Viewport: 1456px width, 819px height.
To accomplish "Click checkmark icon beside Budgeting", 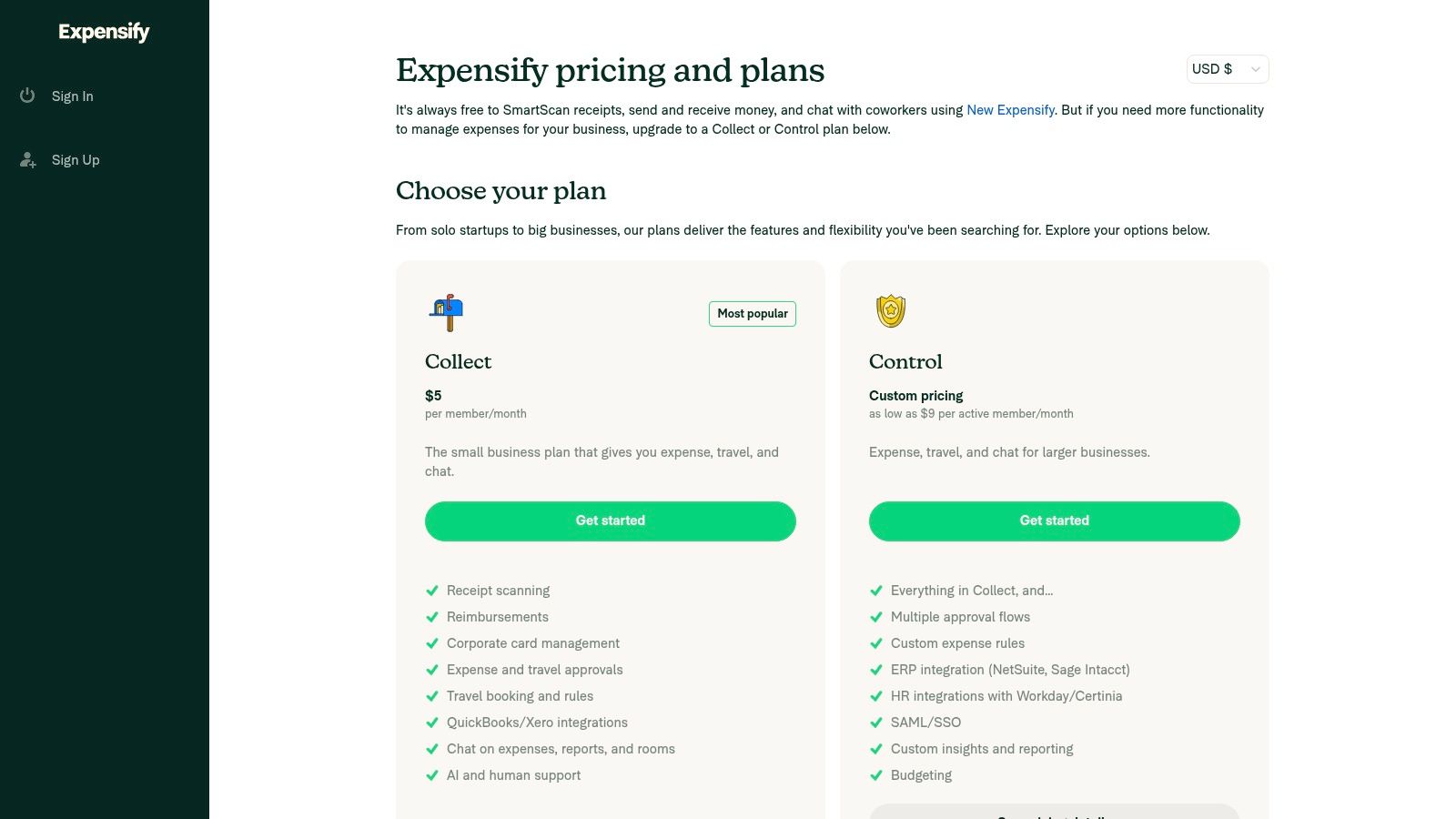I will coord(876,775).
